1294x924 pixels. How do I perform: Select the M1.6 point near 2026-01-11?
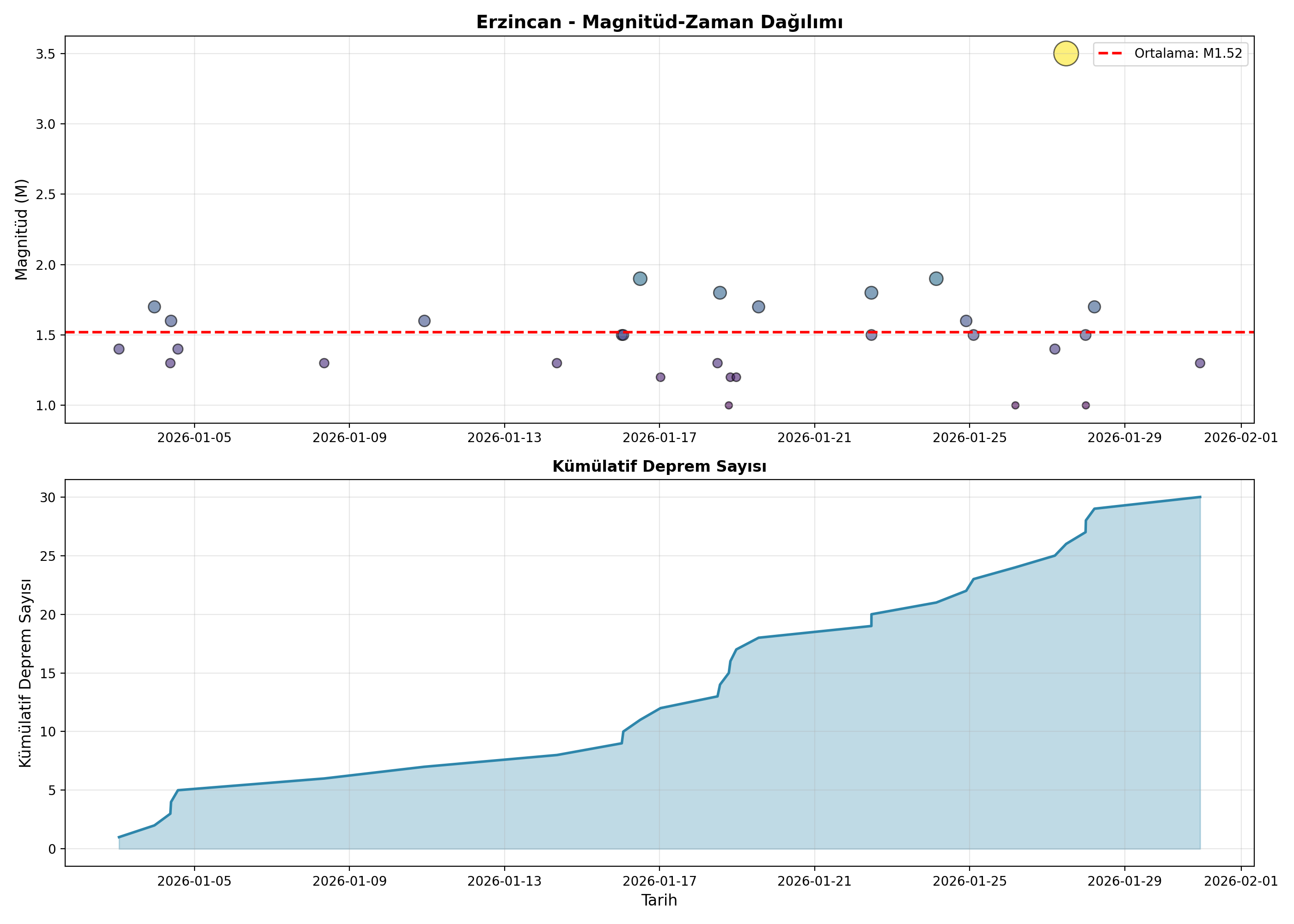(425, 321)
